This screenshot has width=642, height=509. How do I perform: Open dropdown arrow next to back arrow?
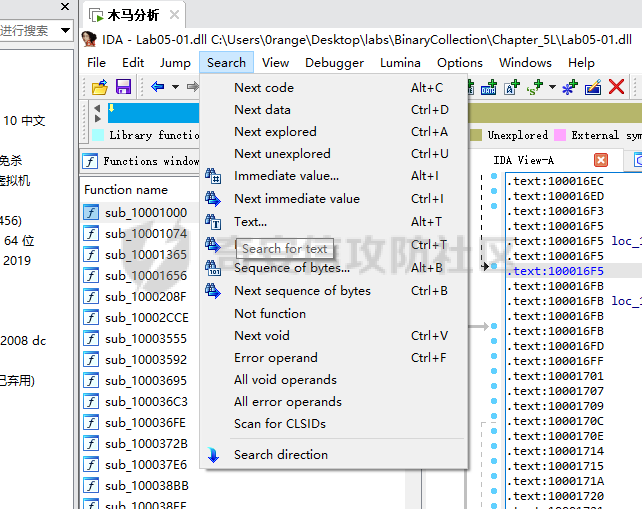coord(175,87)
